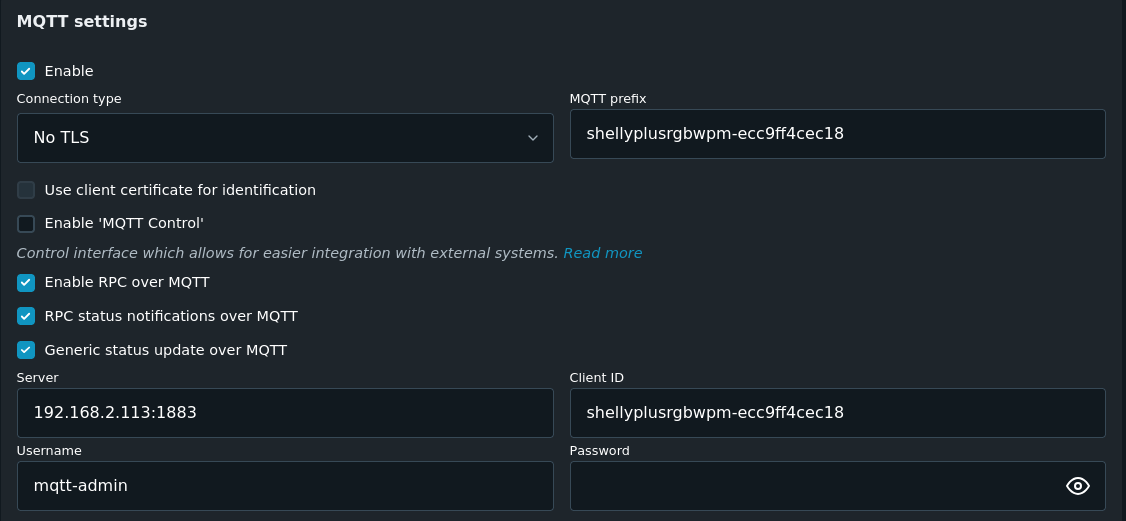
Task: Click the Control interface description text
Action: point(287,253)
